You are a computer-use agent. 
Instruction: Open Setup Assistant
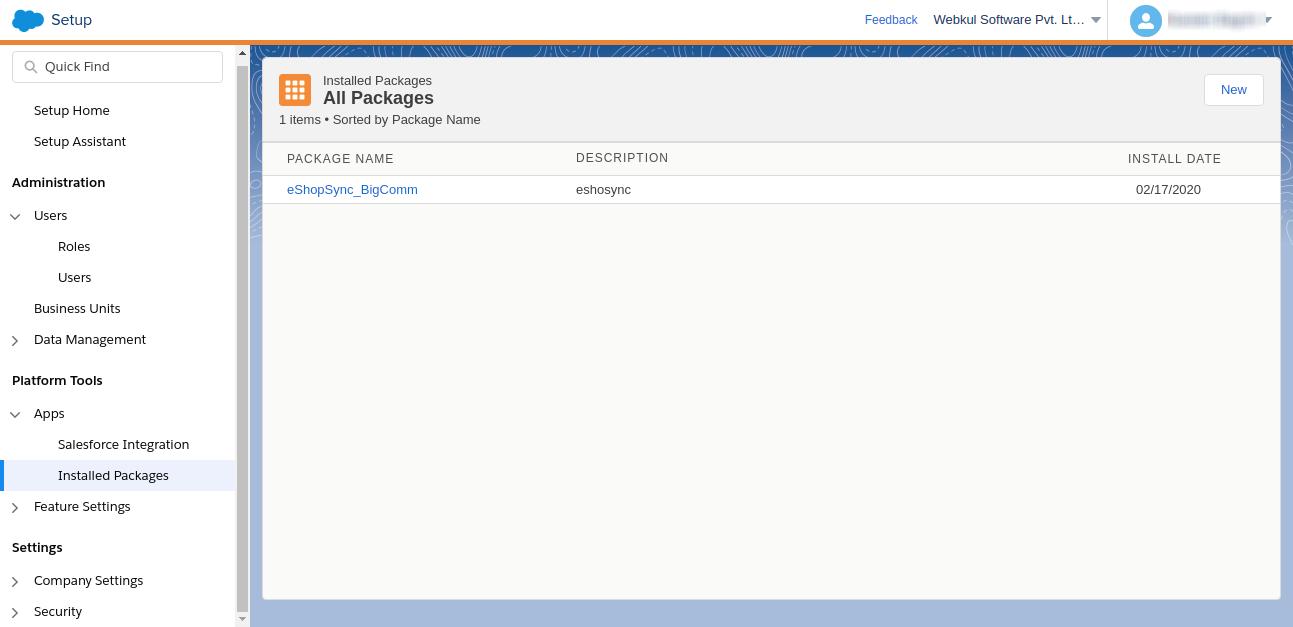click(x=80, y=142)
